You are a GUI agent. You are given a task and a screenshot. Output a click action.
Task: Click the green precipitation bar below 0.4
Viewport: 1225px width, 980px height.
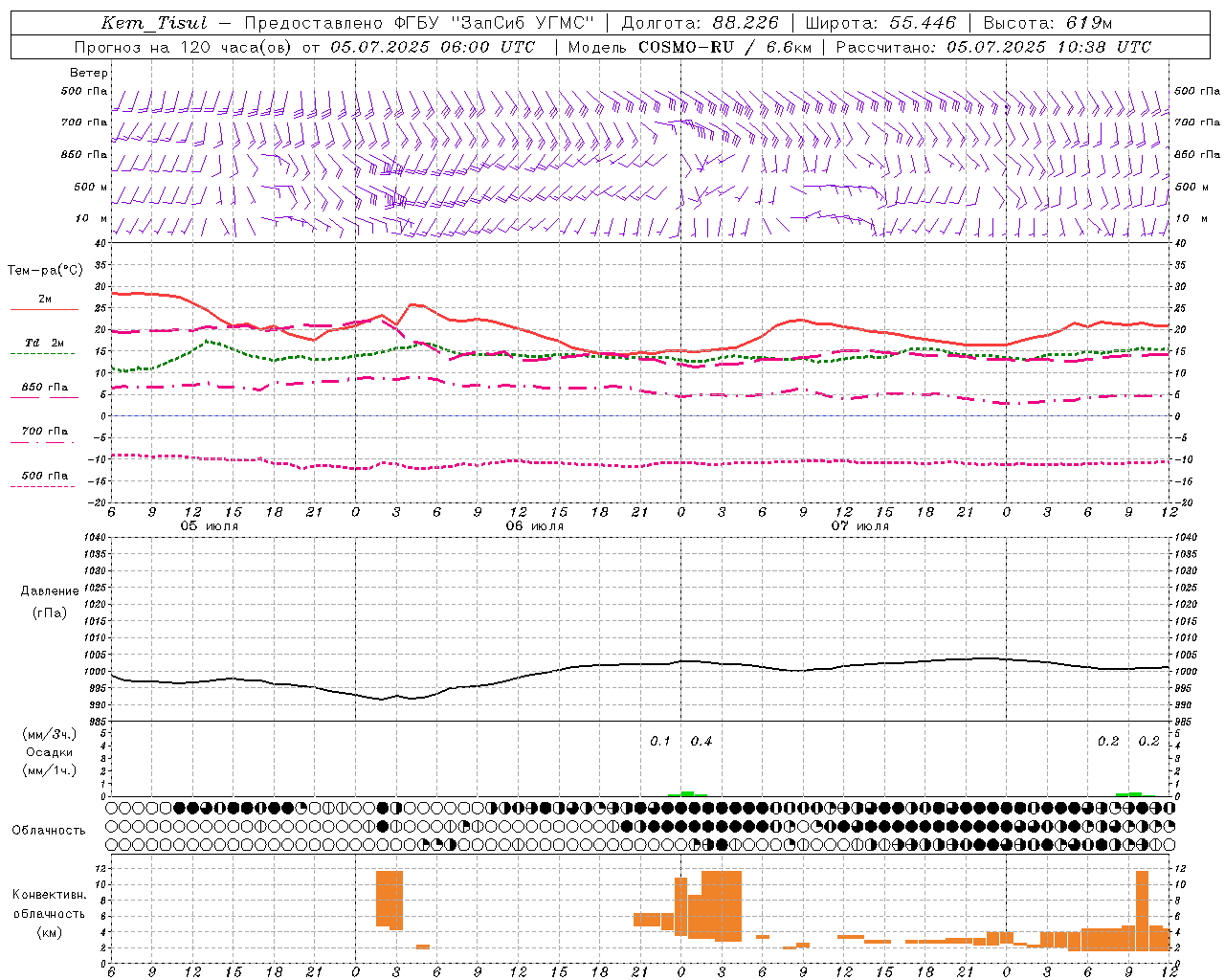[687, 793]
